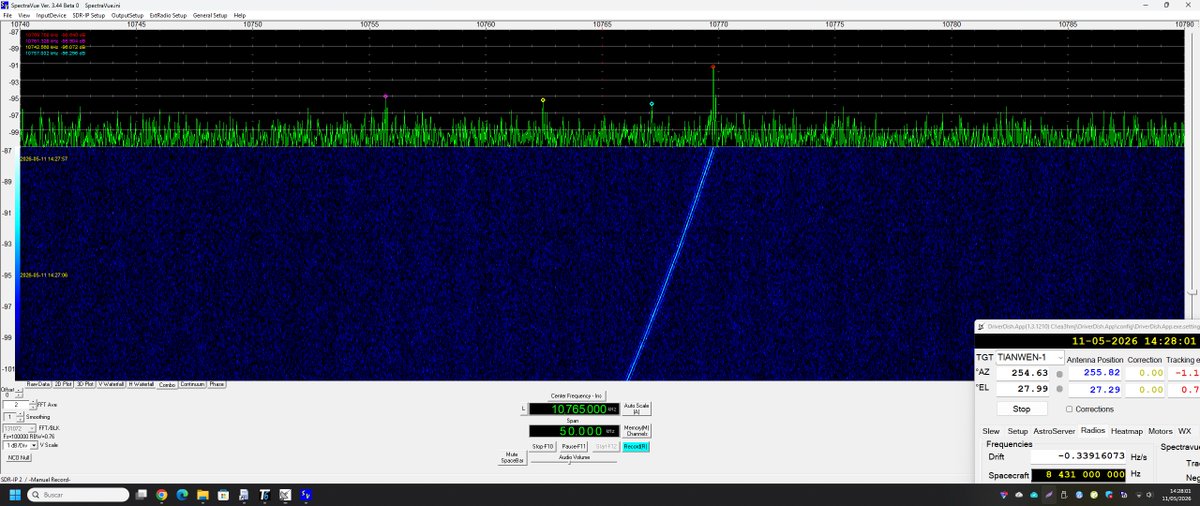Click the Auto Scale button

click(637, 408)
